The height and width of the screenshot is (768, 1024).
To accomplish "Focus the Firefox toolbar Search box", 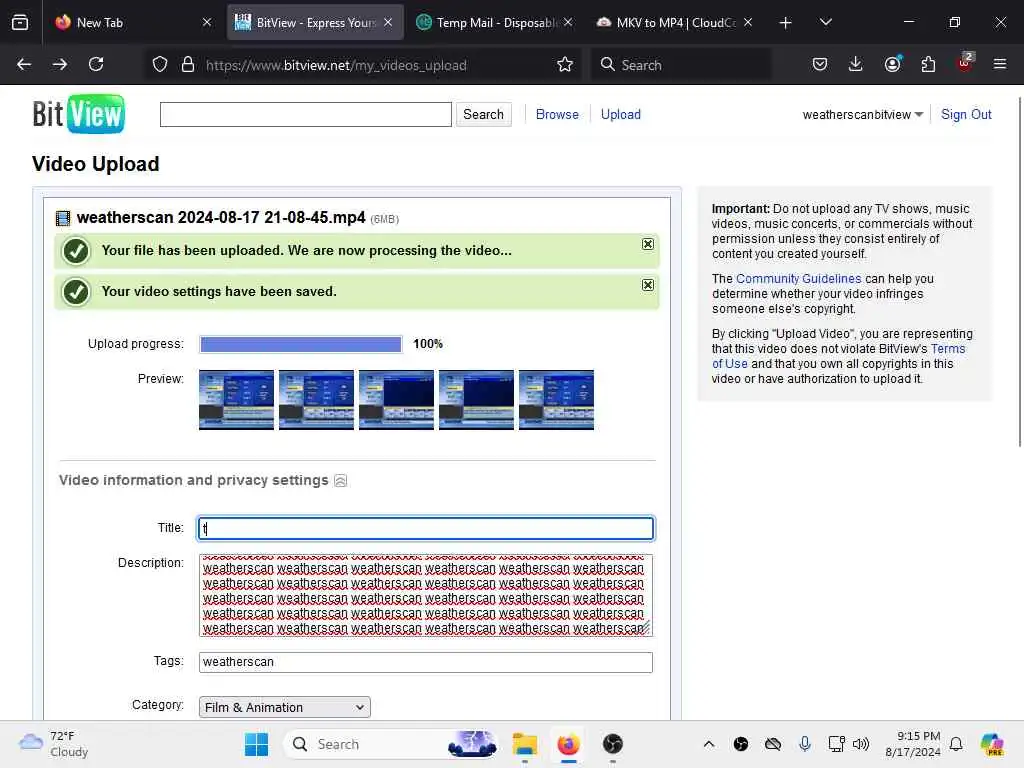I will (x=680, y=65).
